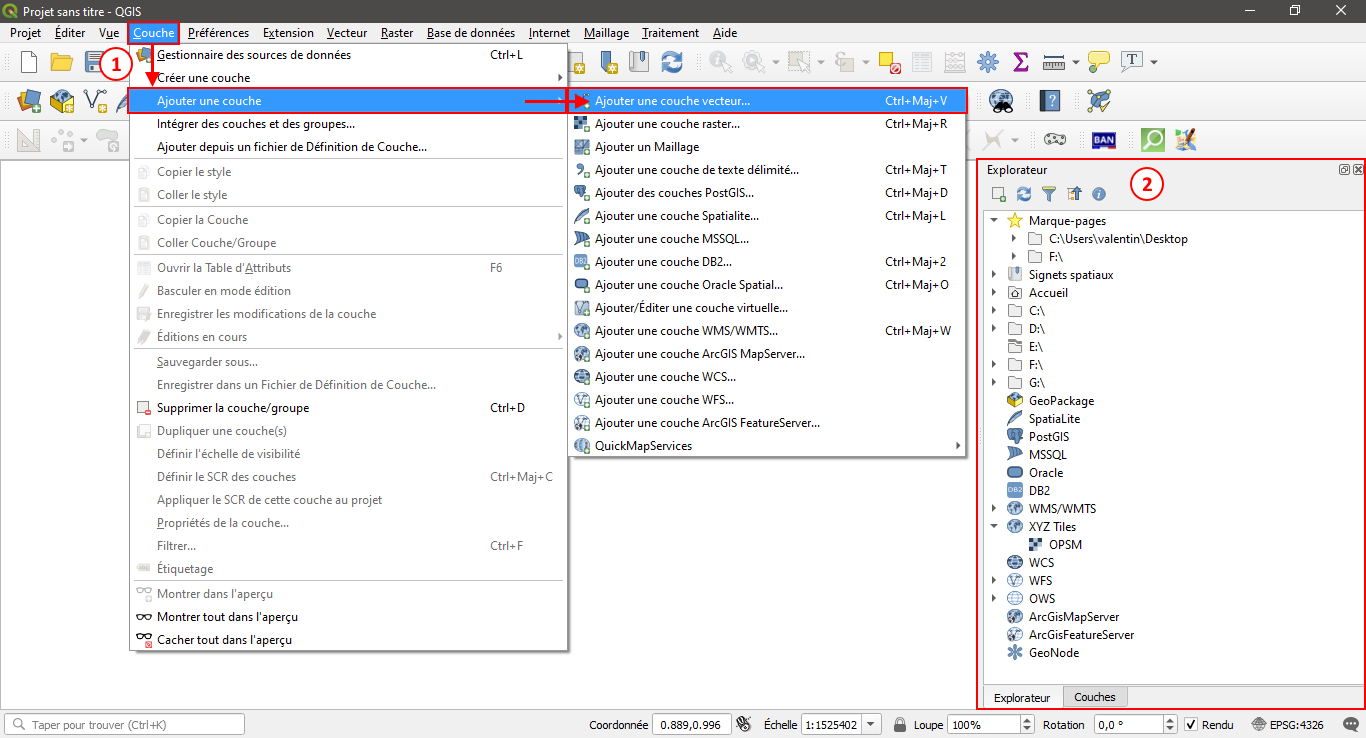Expand the Accueil node
The image size is (1366, 738).
point(994,293)
